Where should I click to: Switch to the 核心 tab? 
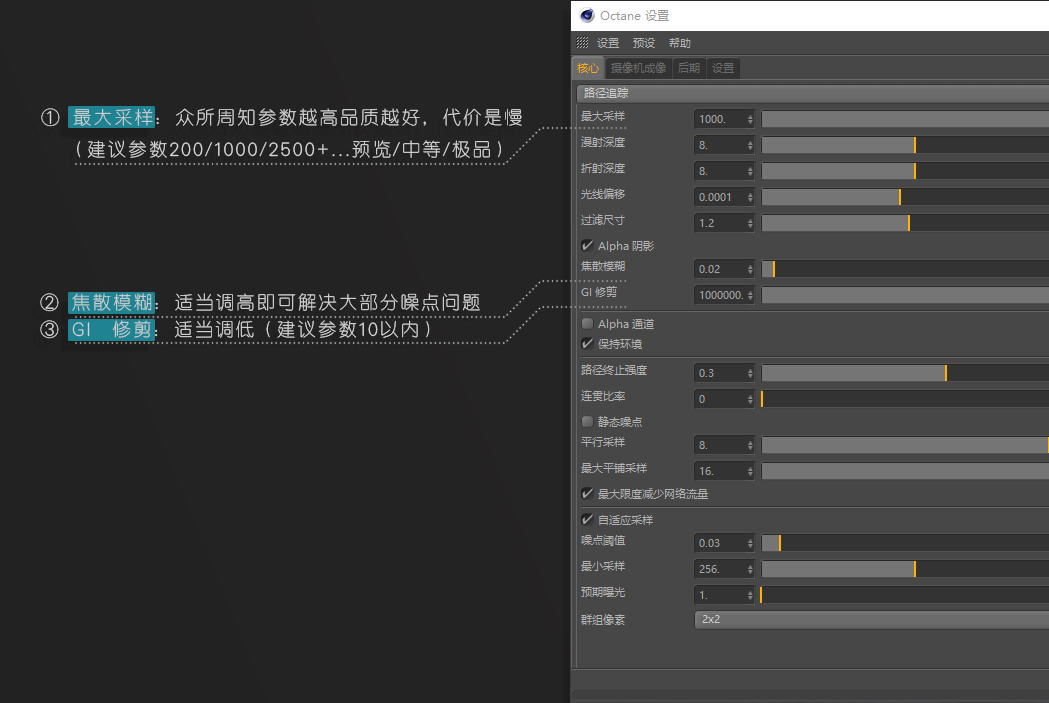pos(588,68)
